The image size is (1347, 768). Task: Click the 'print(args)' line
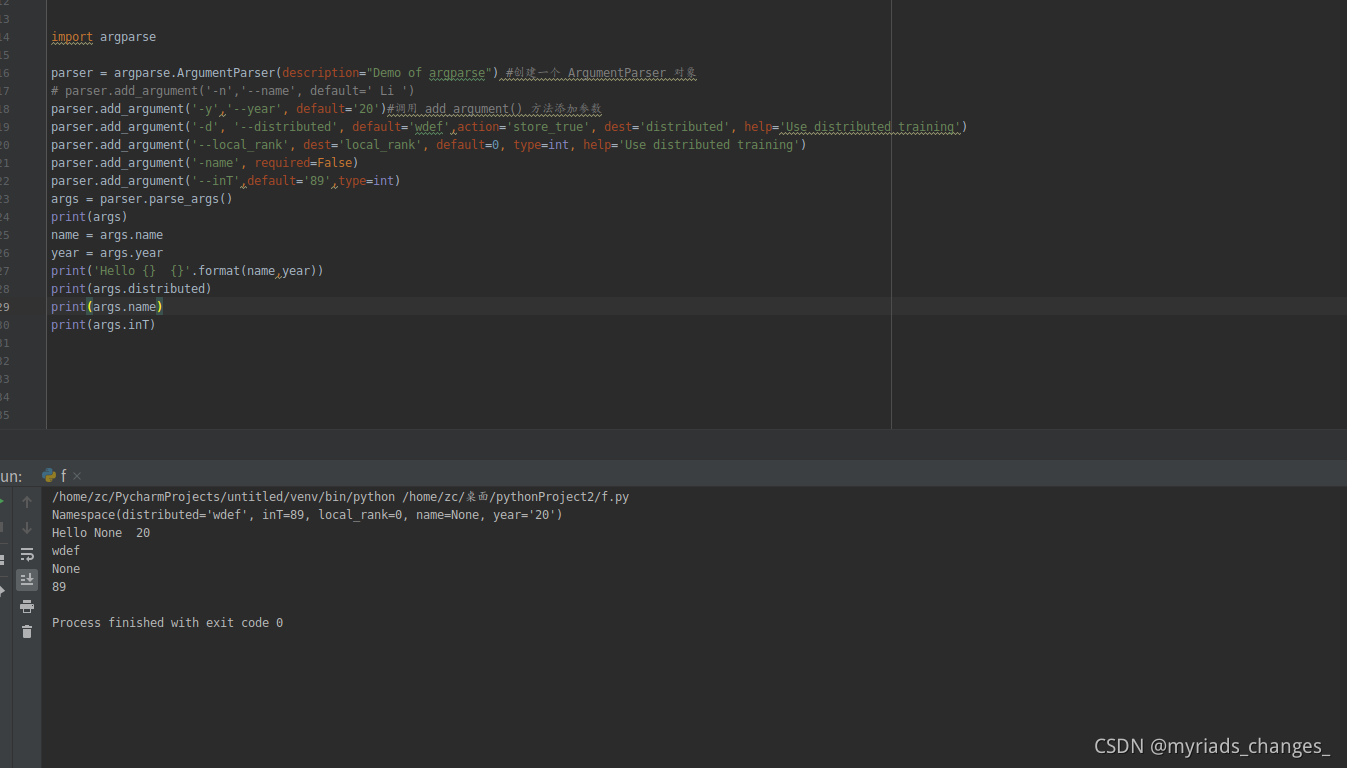[90, 217]
